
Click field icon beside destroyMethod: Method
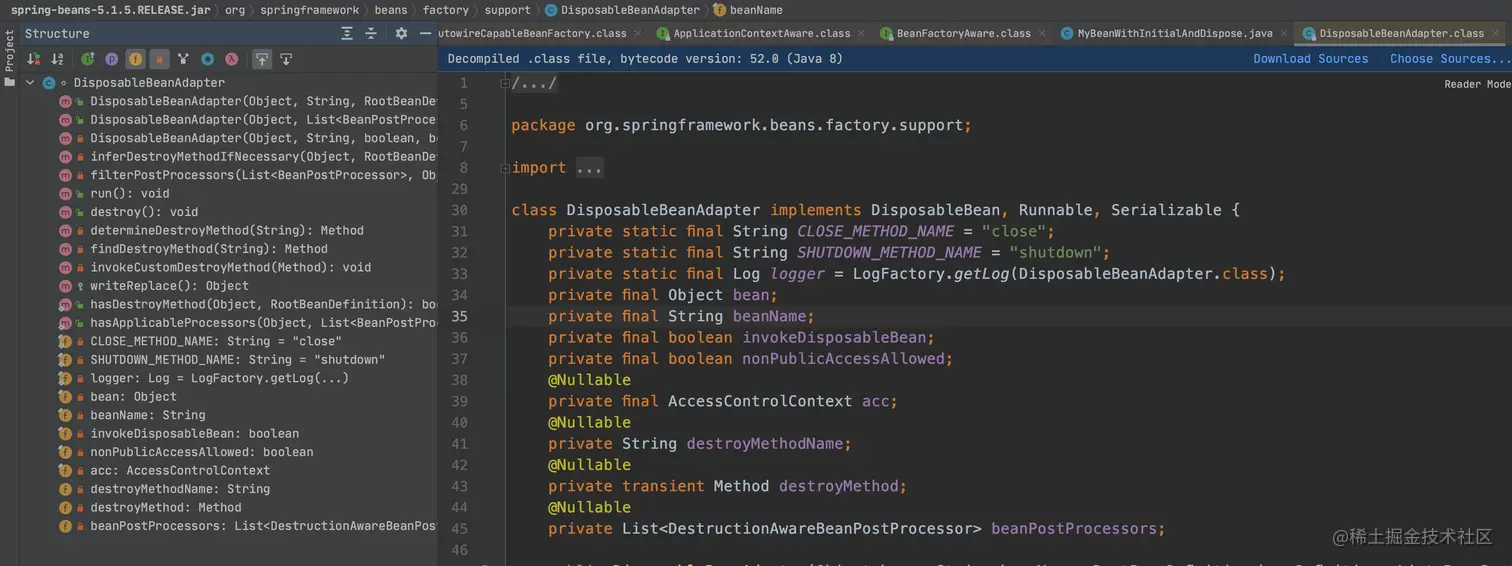pos(66,507)
